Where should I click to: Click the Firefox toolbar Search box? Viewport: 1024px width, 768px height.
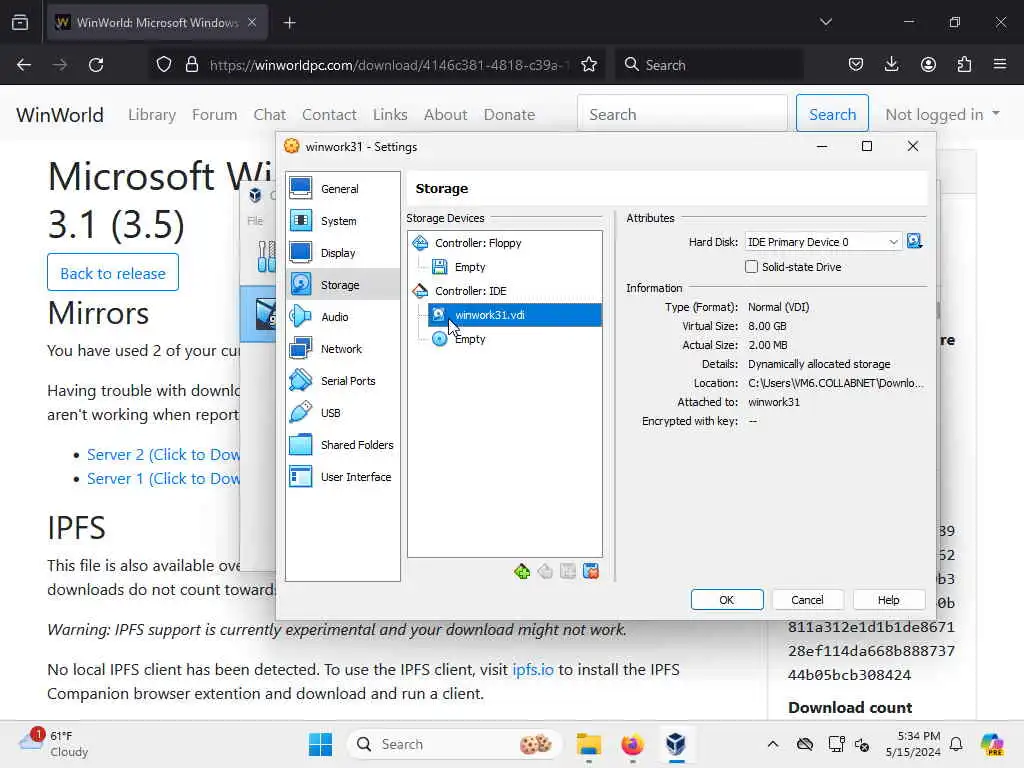coord(709,65)
